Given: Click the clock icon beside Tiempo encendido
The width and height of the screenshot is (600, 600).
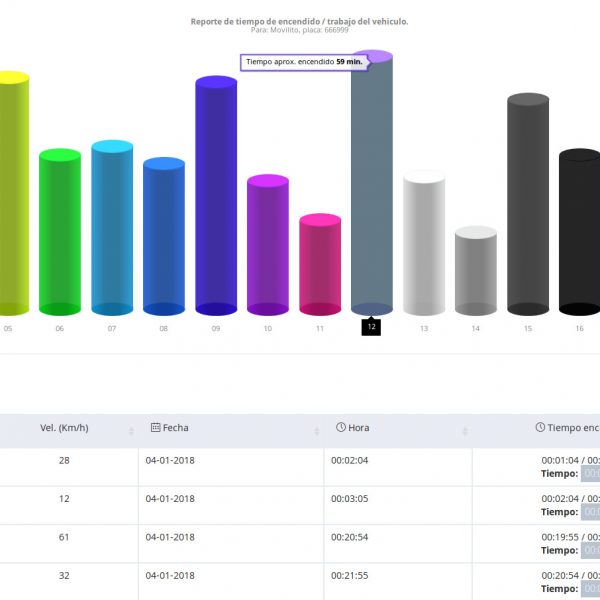Looking at the screenshot, I should tap(540, 428).
